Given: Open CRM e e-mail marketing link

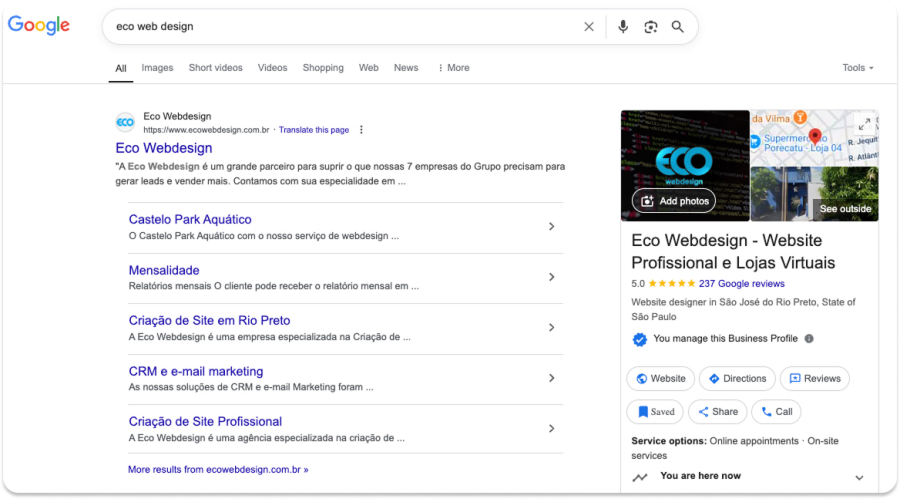Looking at the screenshot, I should (x=196, y=372).
